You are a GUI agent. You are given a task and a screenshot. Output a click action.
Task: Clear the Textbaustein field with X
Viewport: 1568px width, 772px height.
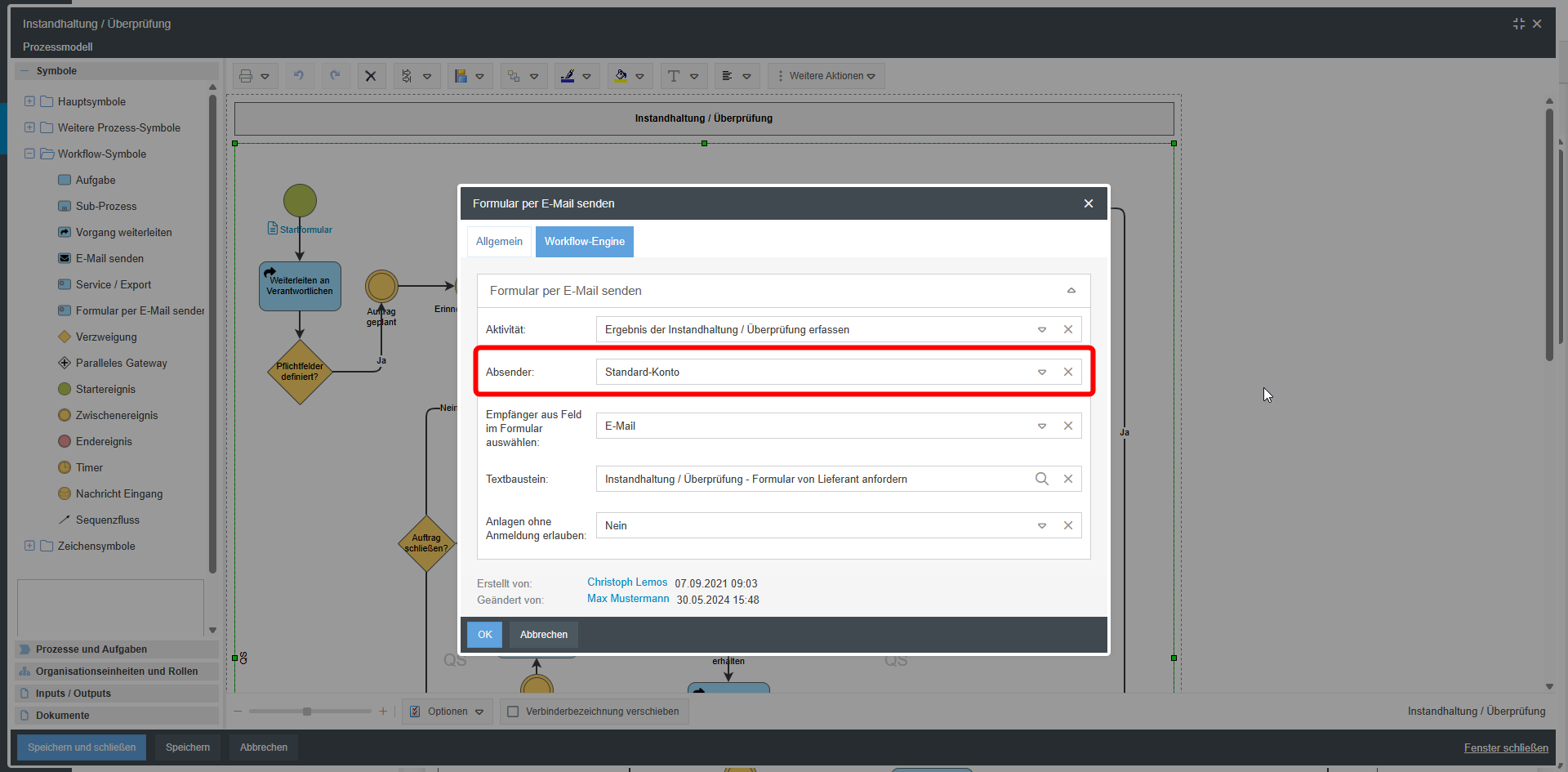pyautogui.click(x=1068, y=479)
